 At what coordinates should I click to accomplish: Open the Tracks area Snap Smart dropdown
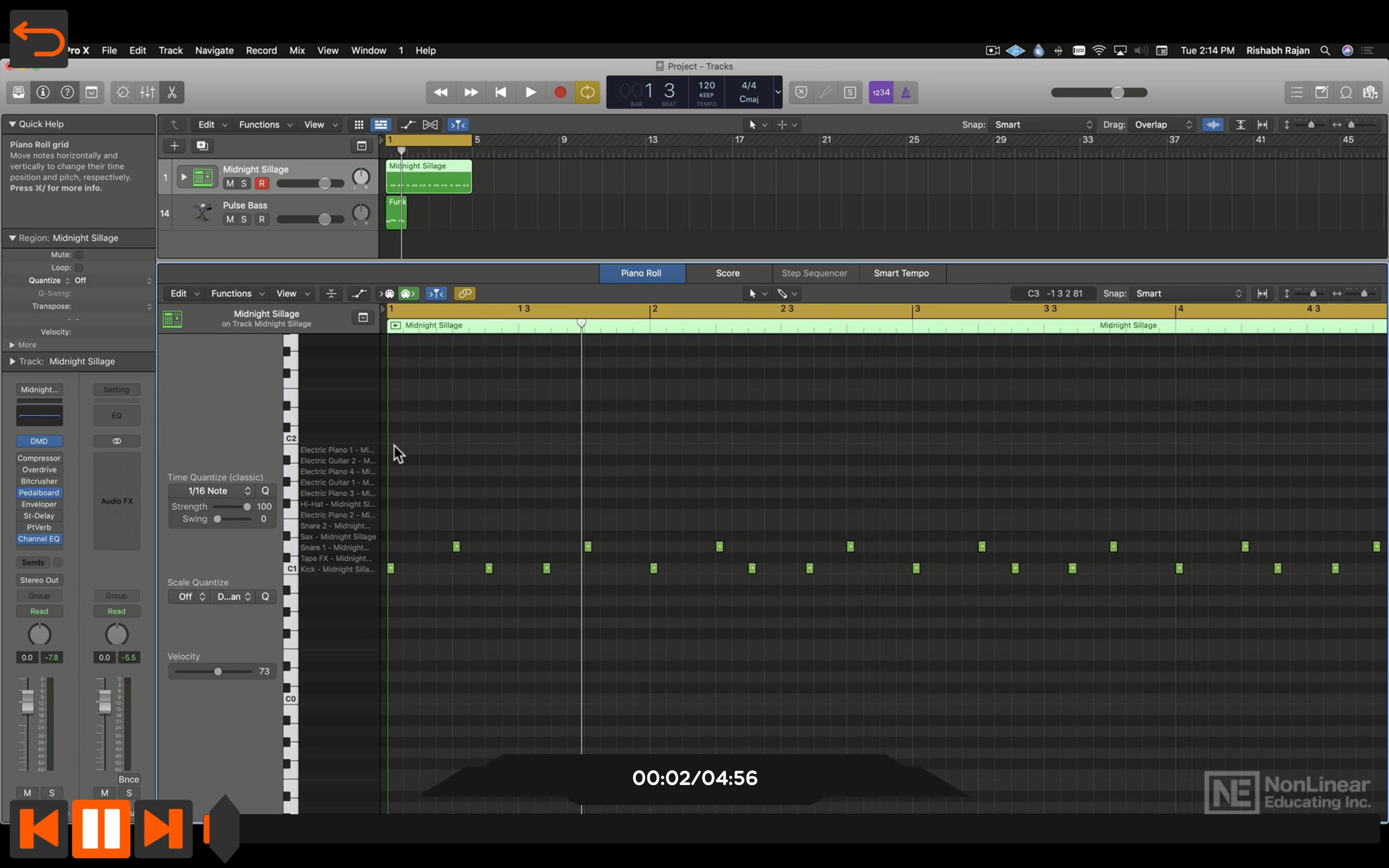tap(1042, 125)
